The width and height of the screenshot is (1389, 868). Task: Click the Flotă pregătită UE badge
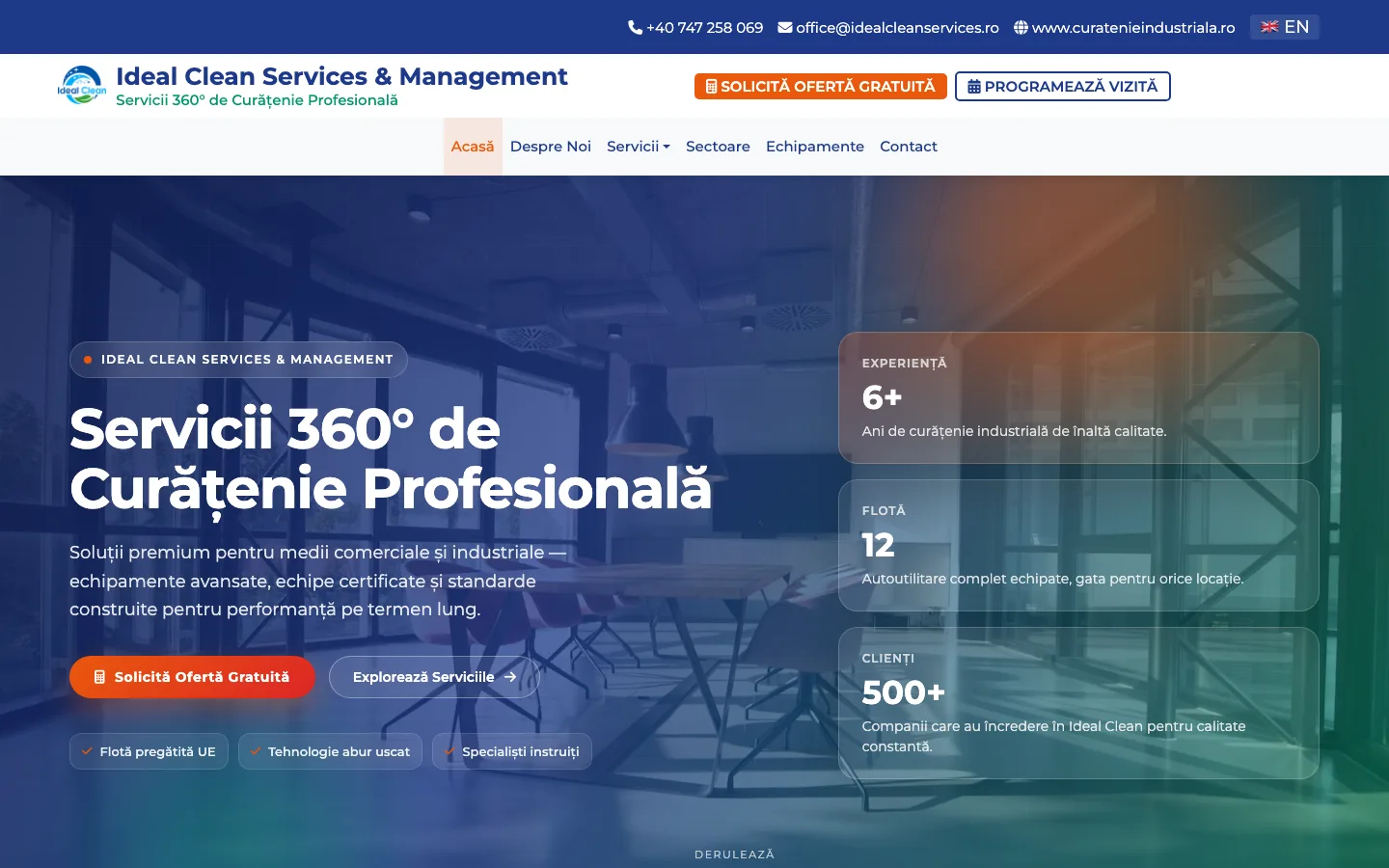click(x=149, y=751)
